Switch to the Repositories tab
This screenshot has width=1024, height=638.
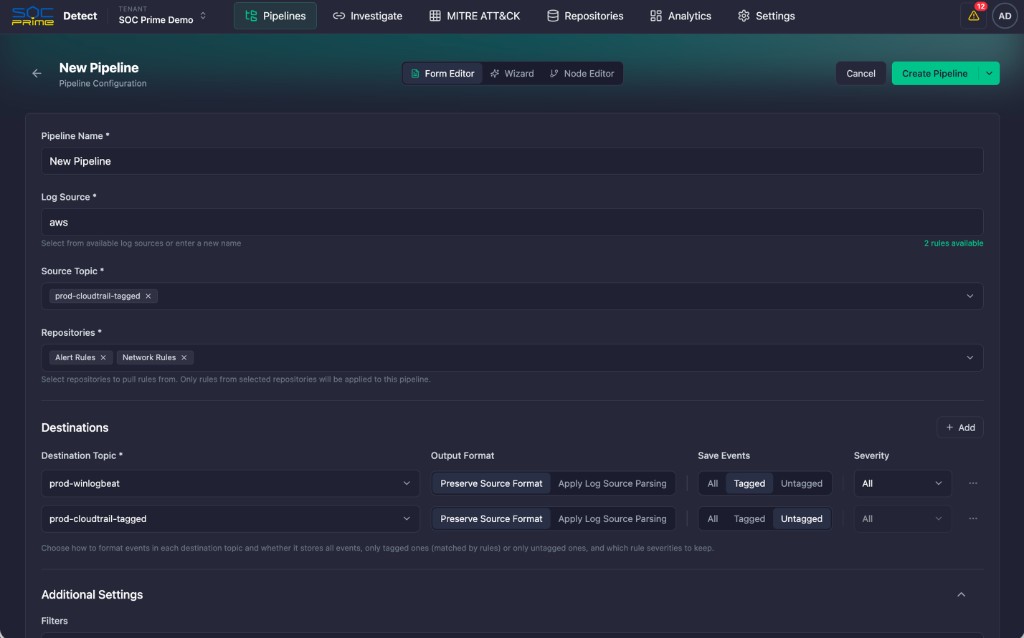pos(585,16)
